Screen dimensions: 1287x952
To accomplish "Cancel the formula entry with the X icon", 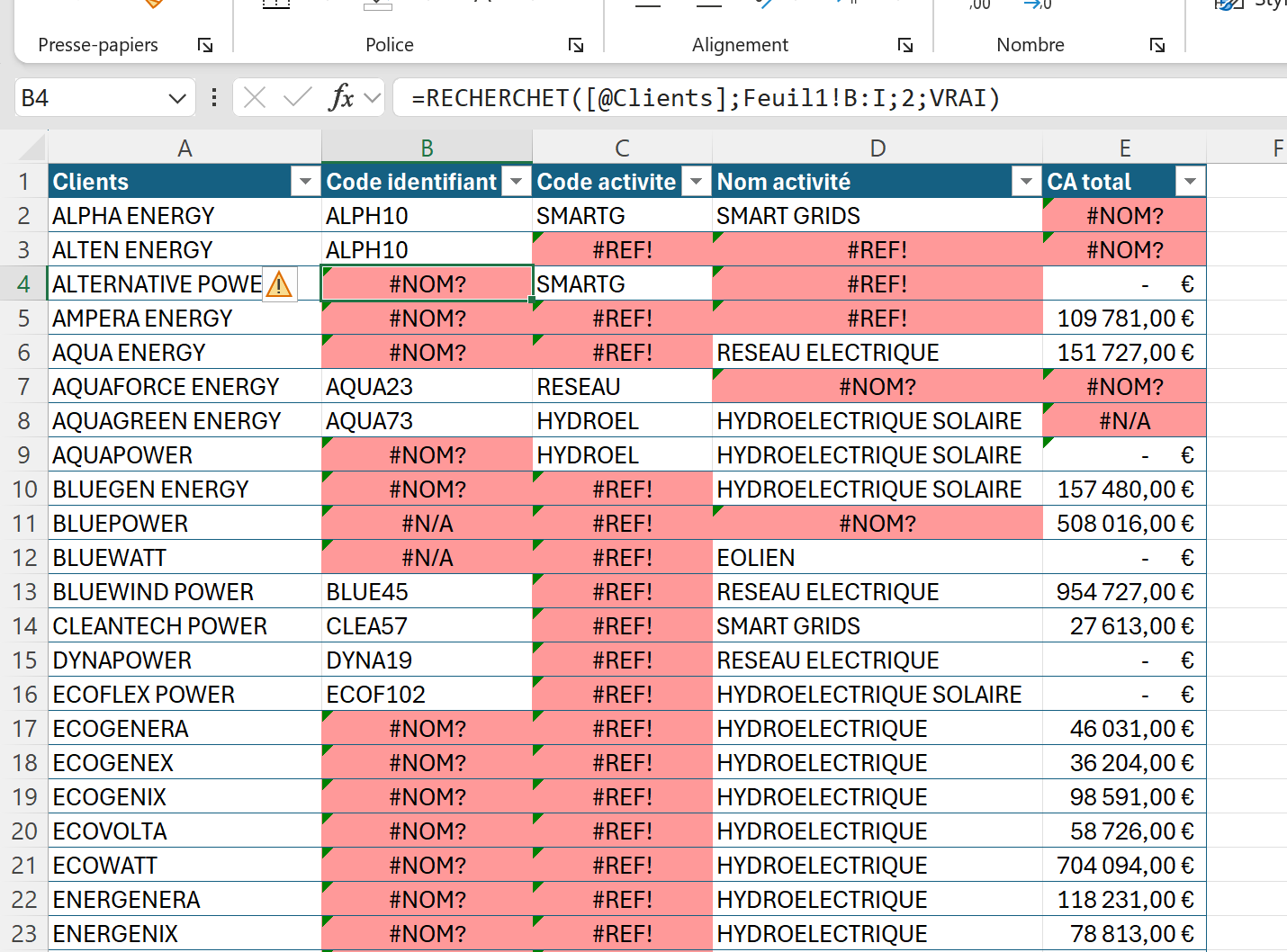I will pos(255,97).
